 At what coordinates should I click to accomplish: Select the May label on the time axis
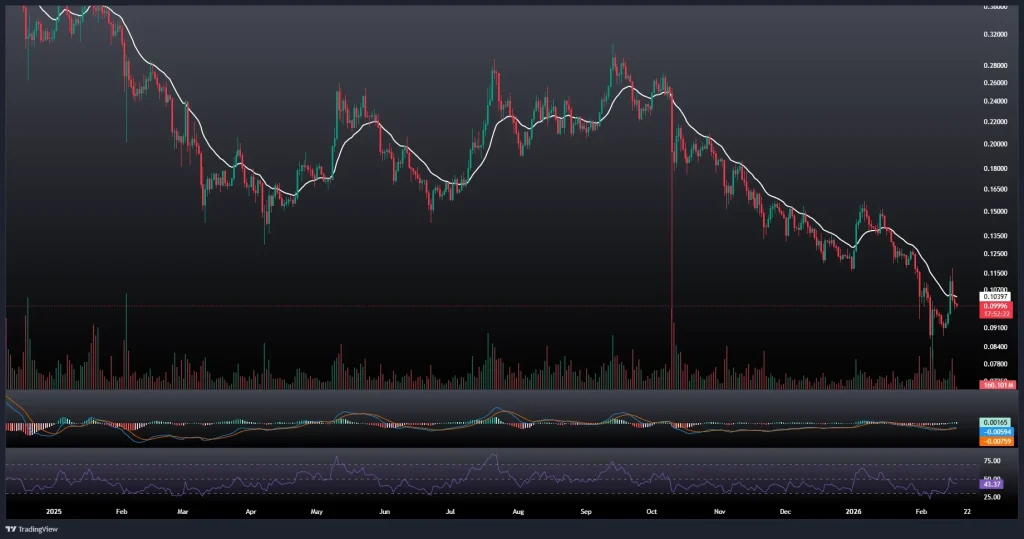tap(317, 510)
